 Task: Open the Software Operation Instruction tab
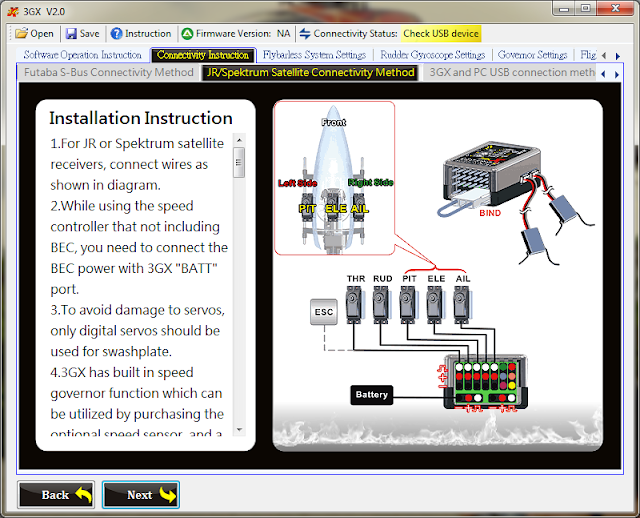(x=82, y=55)
